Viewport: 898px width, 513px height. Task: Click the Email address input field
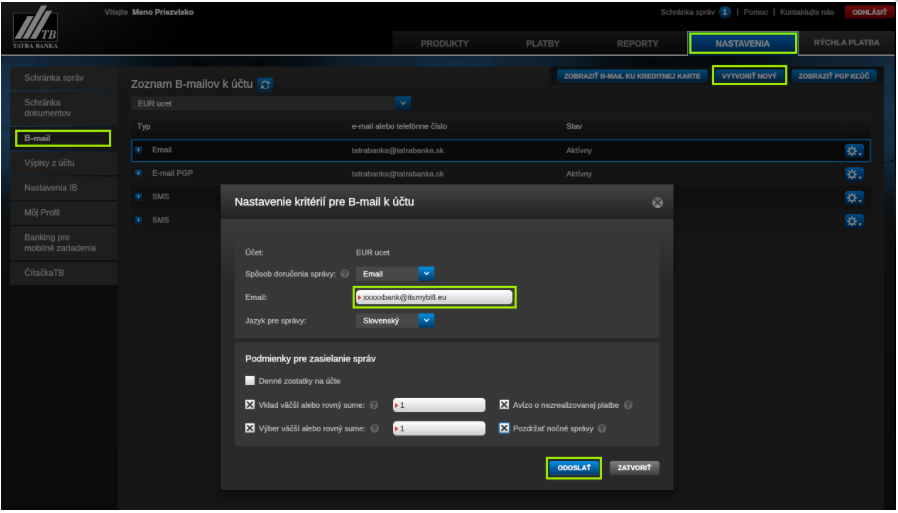tap(435, 297)
